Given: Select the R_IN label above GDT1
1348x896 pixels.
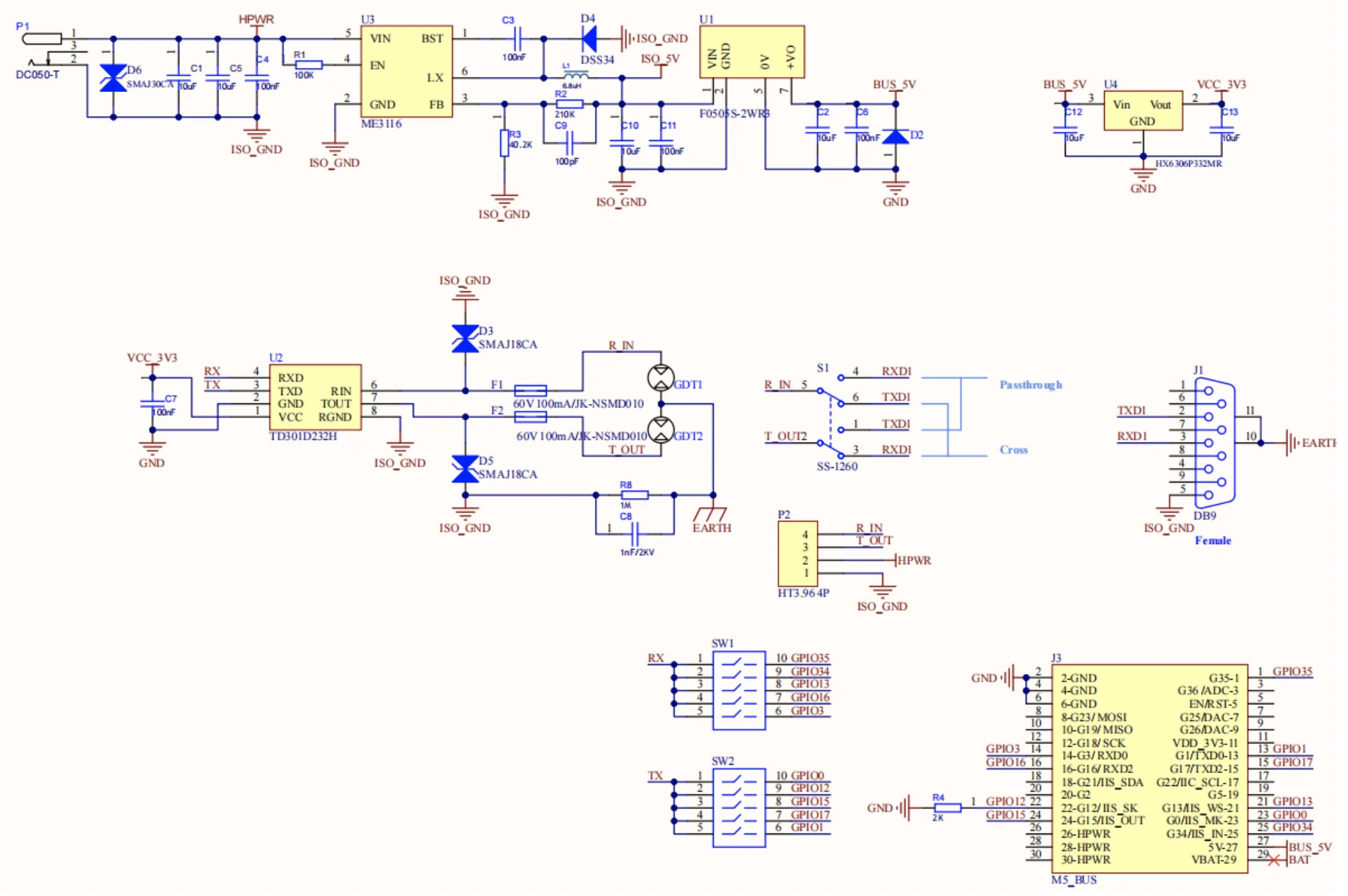Looking at the screenshot, I should 620,345.
